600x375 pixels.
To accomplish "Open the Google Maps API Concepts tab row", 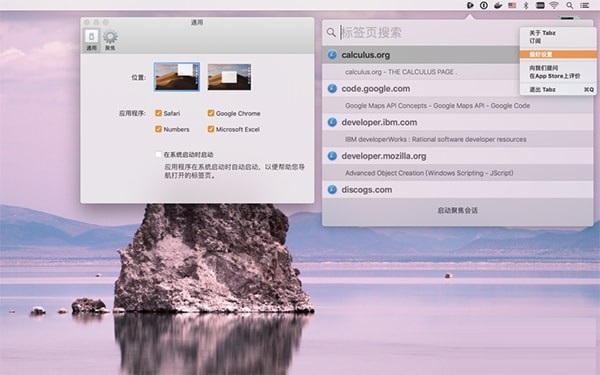I will point(458,106).
